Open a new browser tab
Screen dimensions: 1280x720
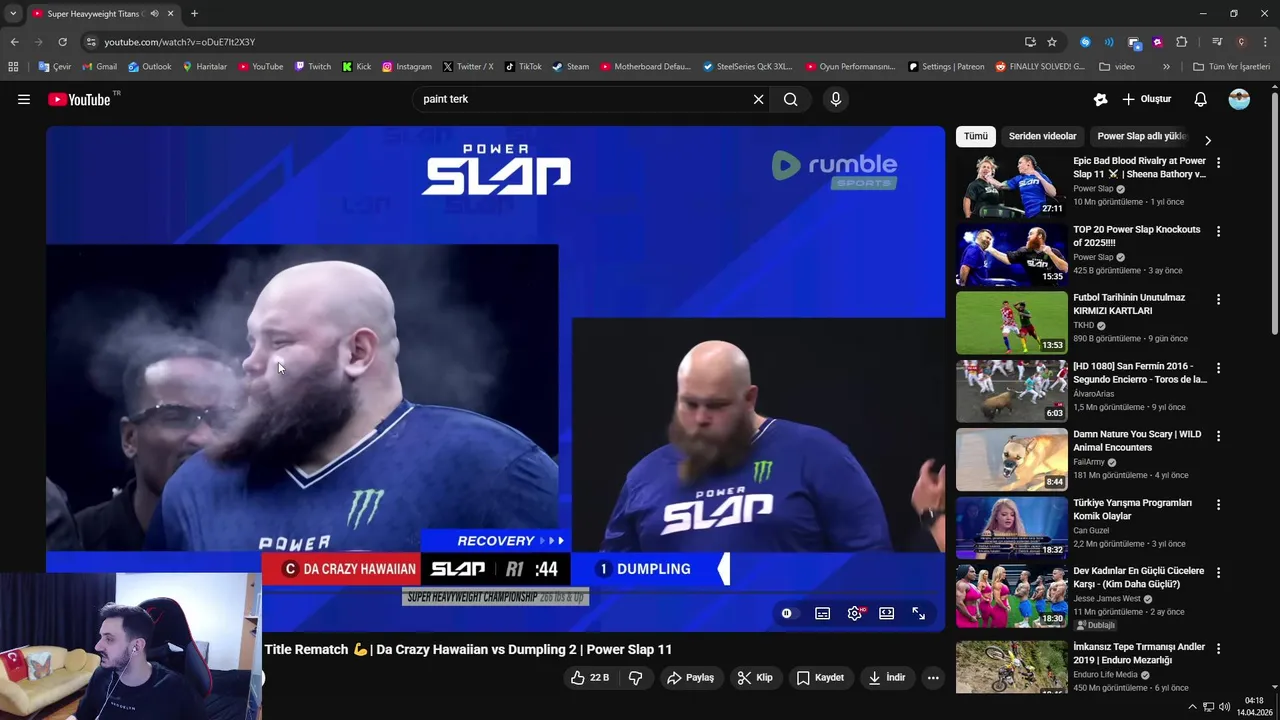tap(194, 14)
